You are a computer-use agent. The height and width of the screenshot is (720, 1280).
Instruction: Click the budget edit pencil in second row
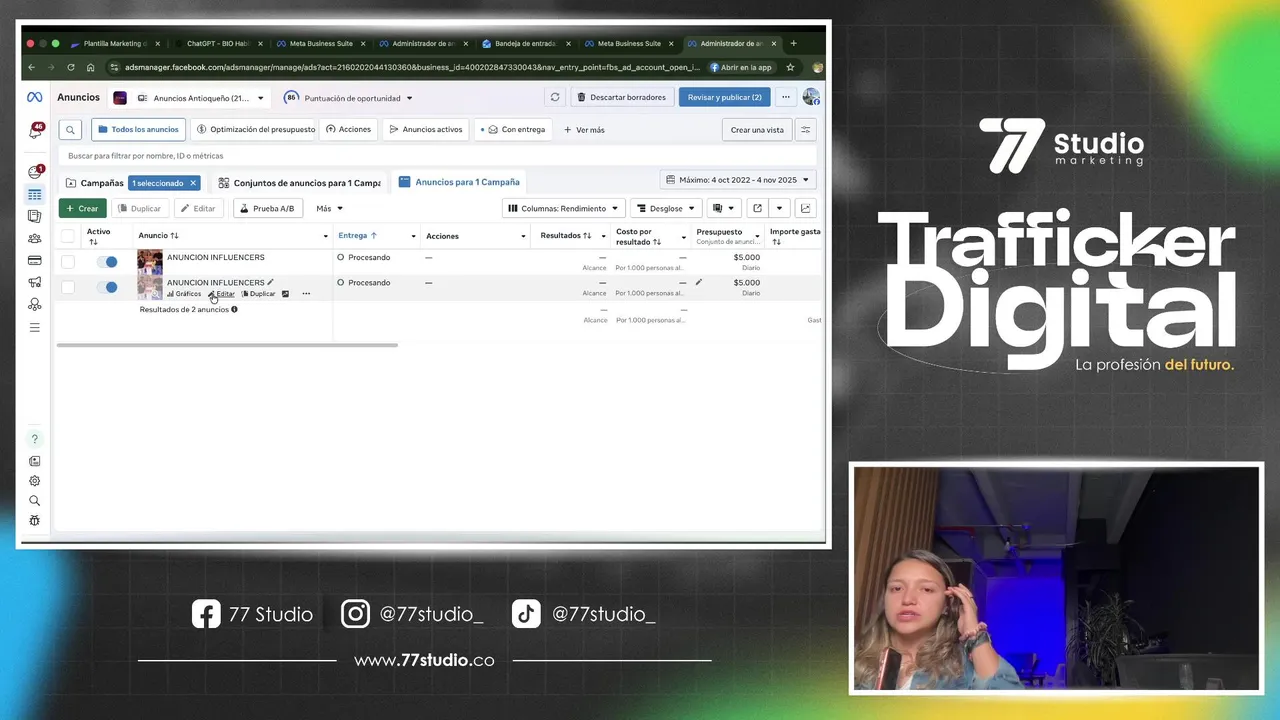click(699, 282)
